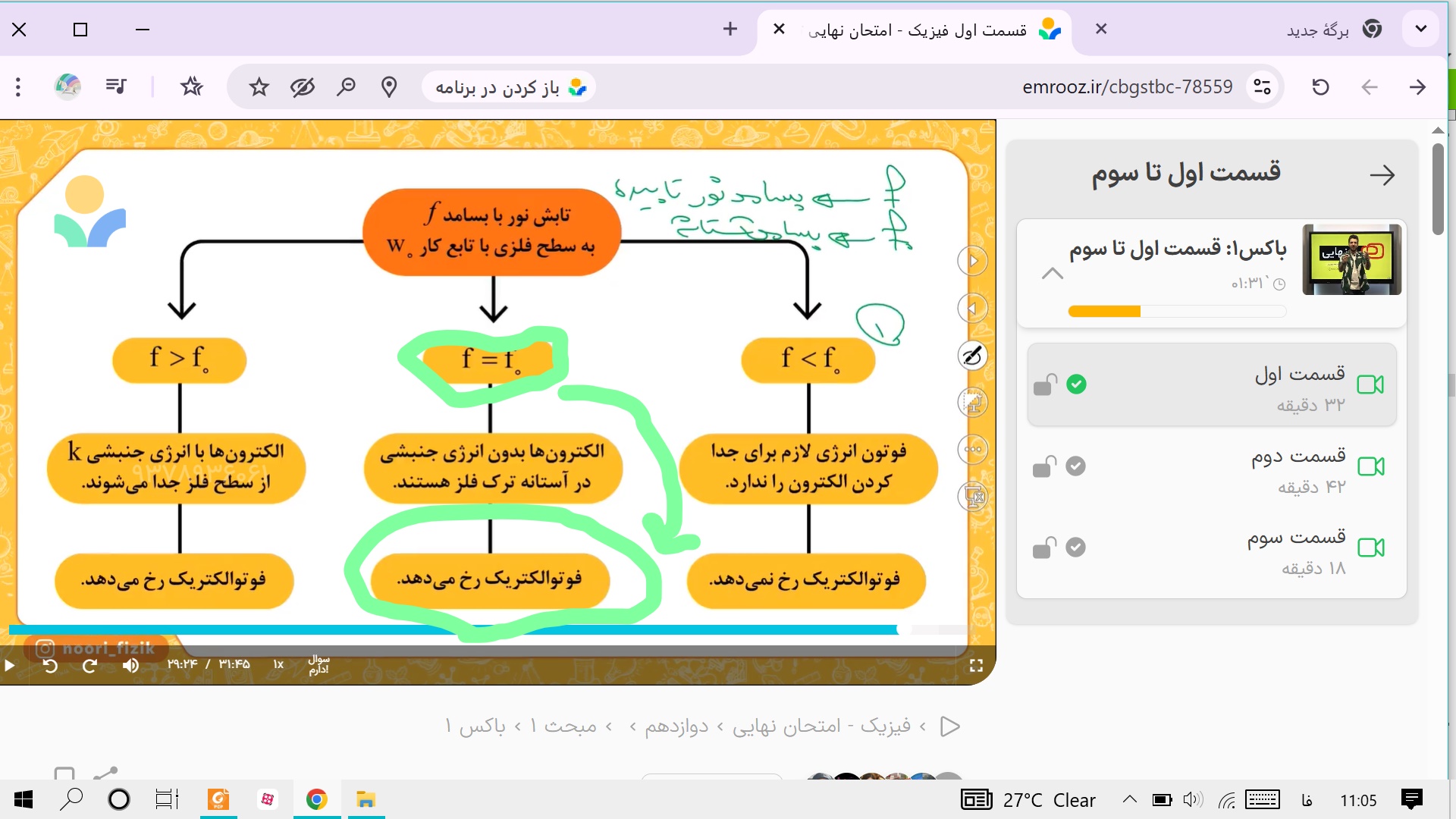Toggle the green checkmark for قسمت اول
This screenshot has width=1456, height=819.
[1075, 384]
